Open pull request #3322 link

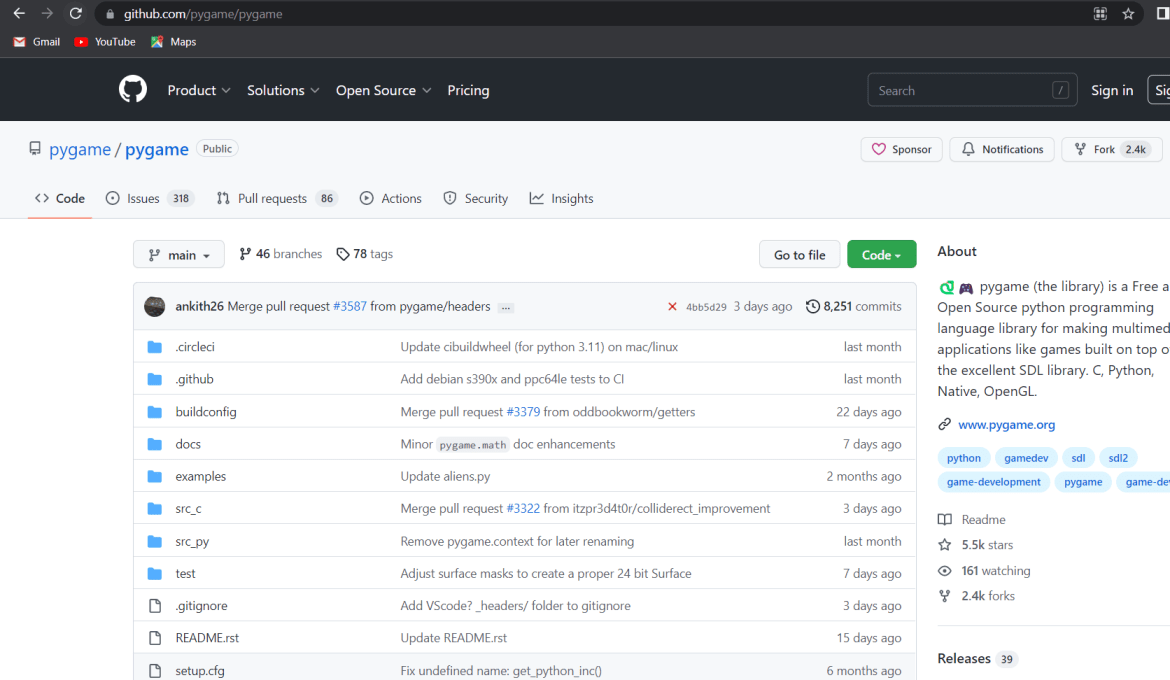[523, 508]
